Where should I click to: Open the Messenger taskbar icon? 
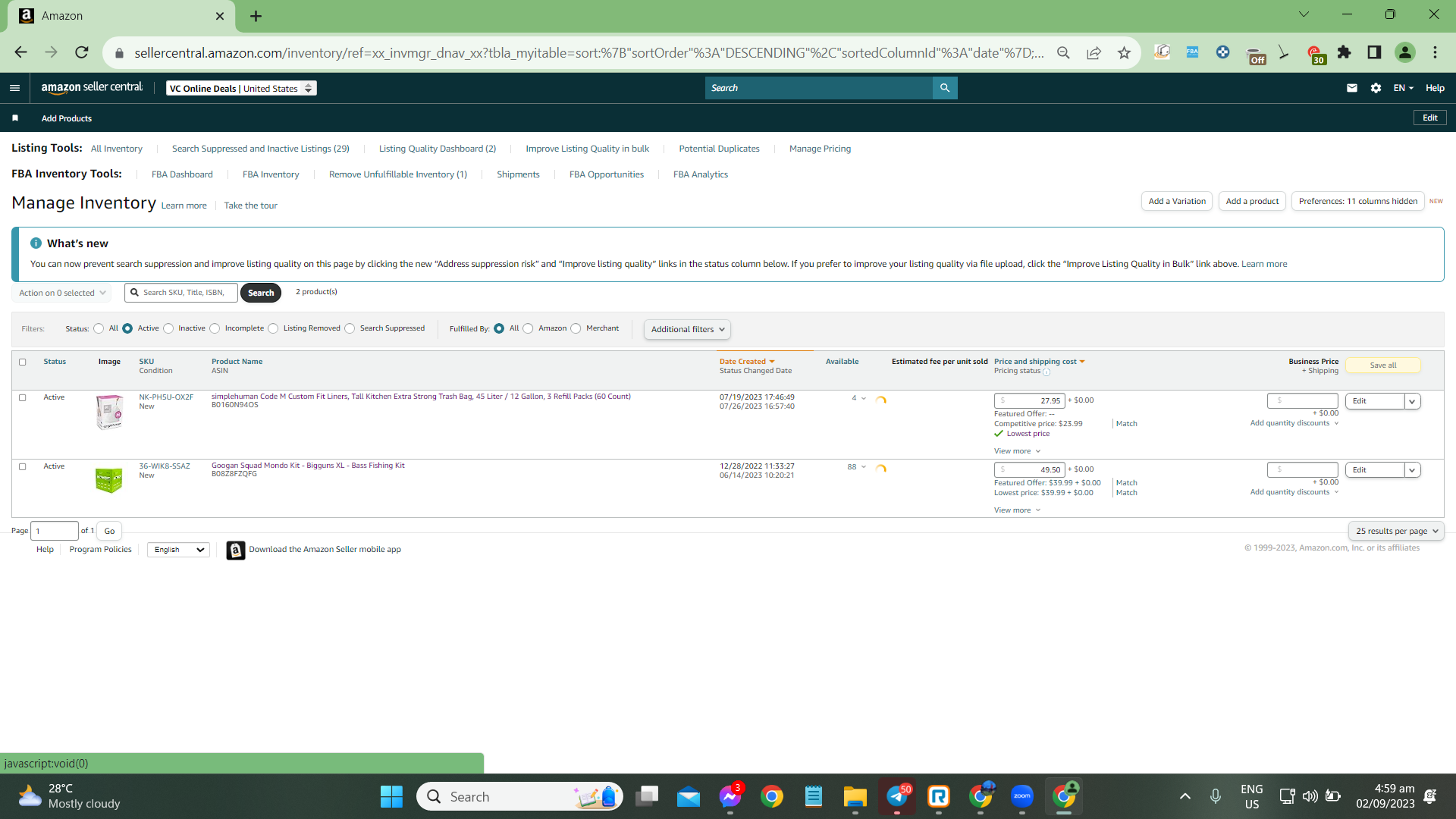730,796
